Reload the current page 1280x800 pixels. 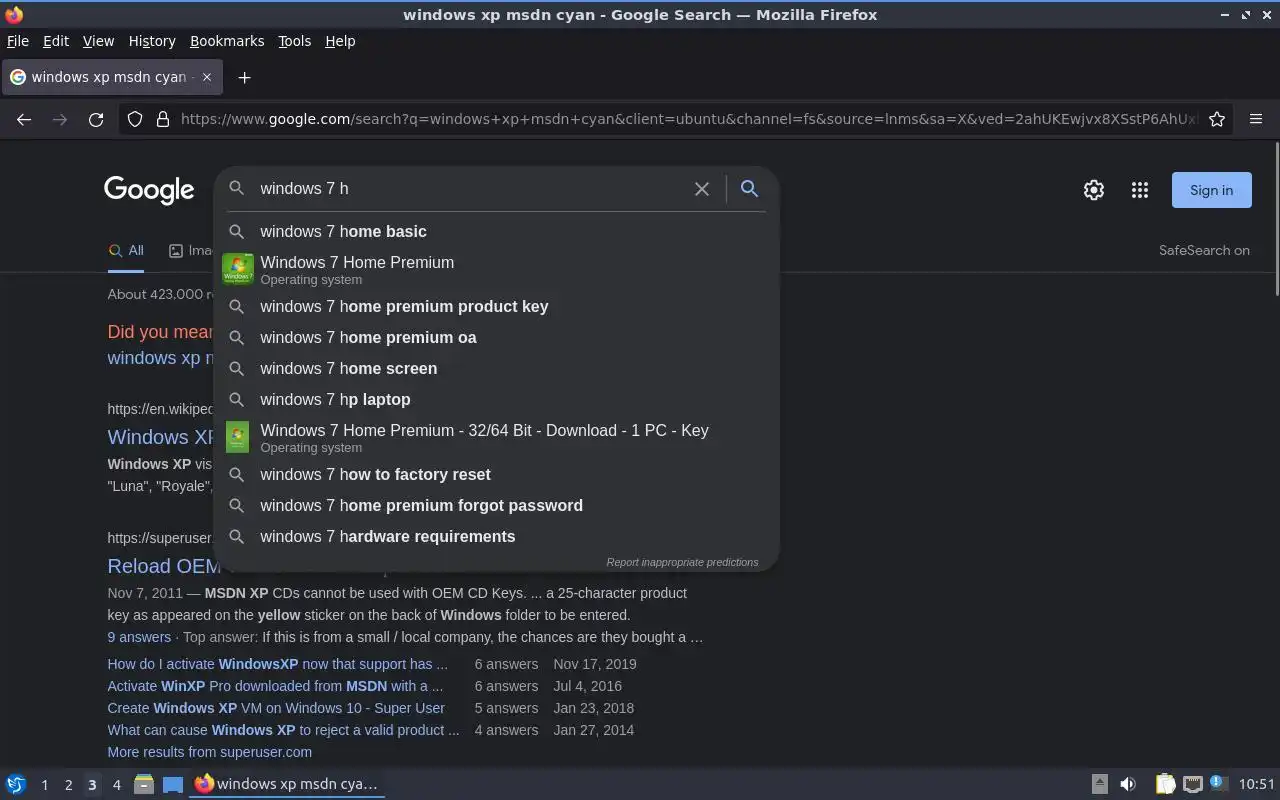point(96,119)
